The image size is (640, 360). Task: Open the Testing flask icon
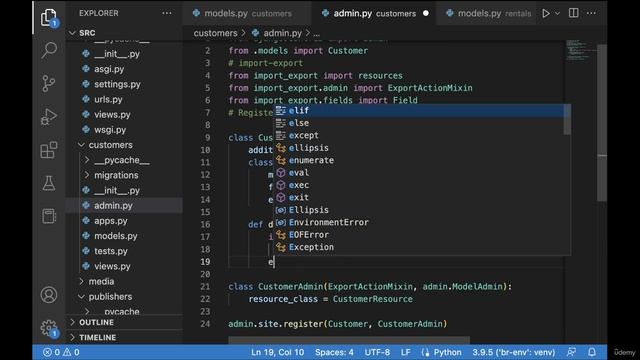(49, 183)
